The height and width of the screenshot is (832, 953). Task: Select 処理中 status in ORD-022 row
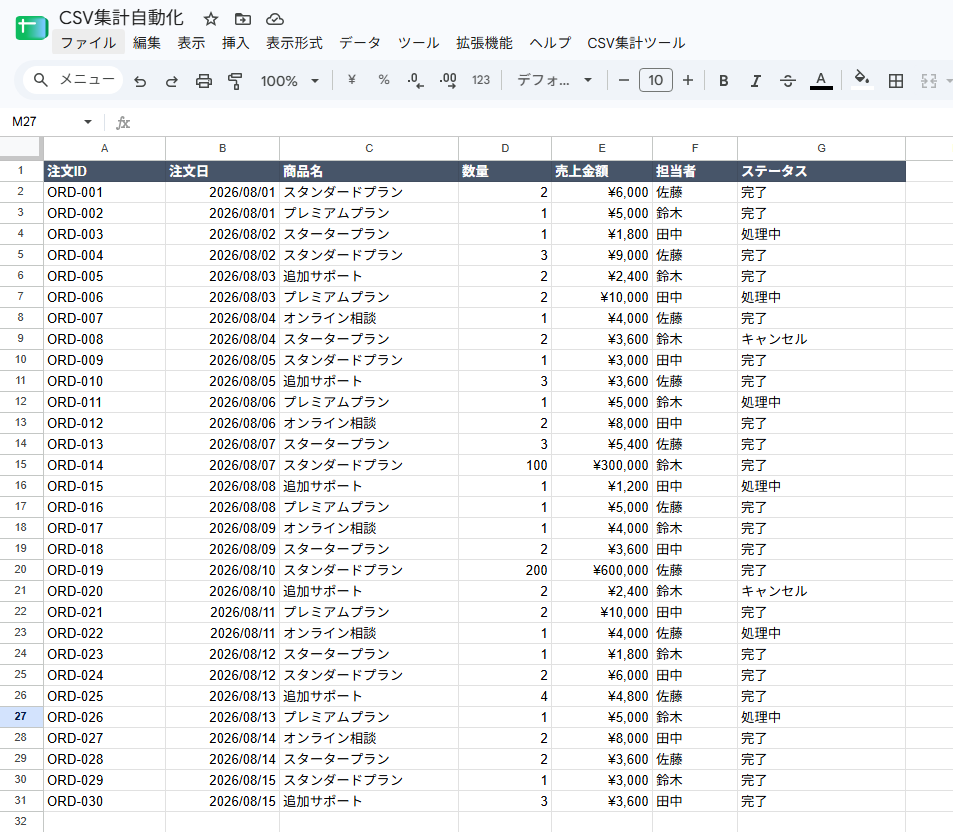pos(821,633)
